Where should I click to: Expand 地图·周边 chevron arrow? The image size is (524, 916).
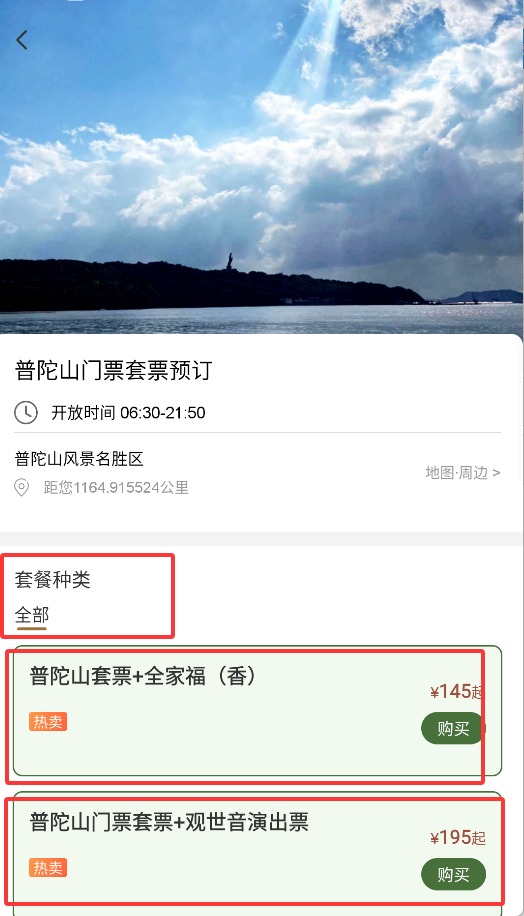(496, 473)
